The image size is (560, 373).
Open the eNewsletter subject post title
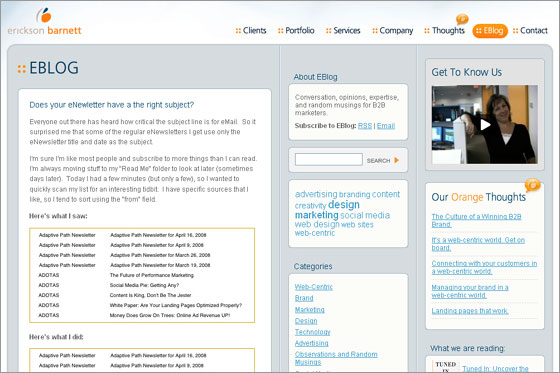coord(111,105)
